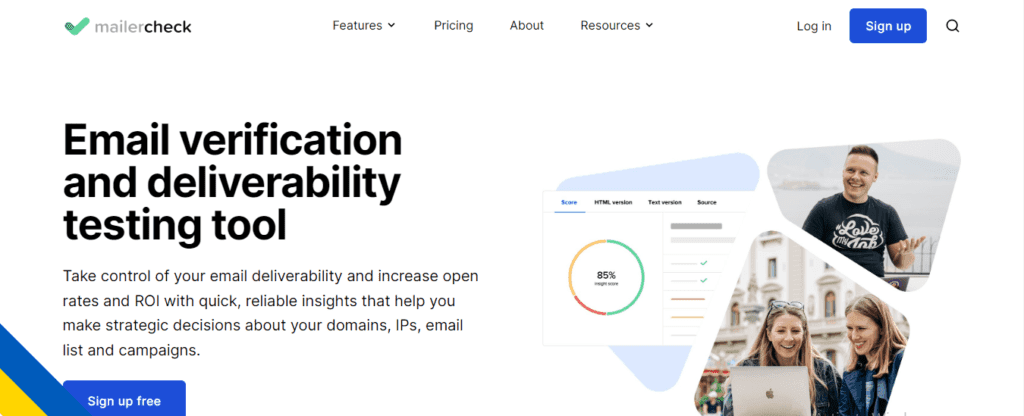Screen dimensions: 1024x416
Task: Select the Score tab in the preview
Action: [x=569, y=203]
